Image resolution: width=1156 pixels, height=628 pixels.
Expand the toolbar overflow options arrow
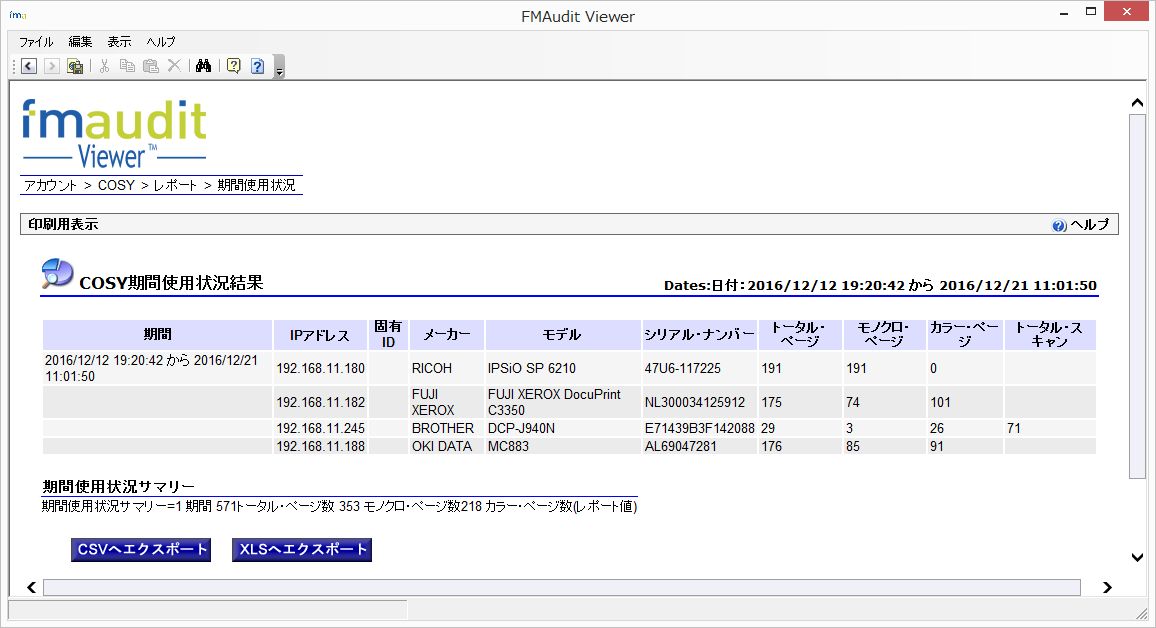coord(279,66)
